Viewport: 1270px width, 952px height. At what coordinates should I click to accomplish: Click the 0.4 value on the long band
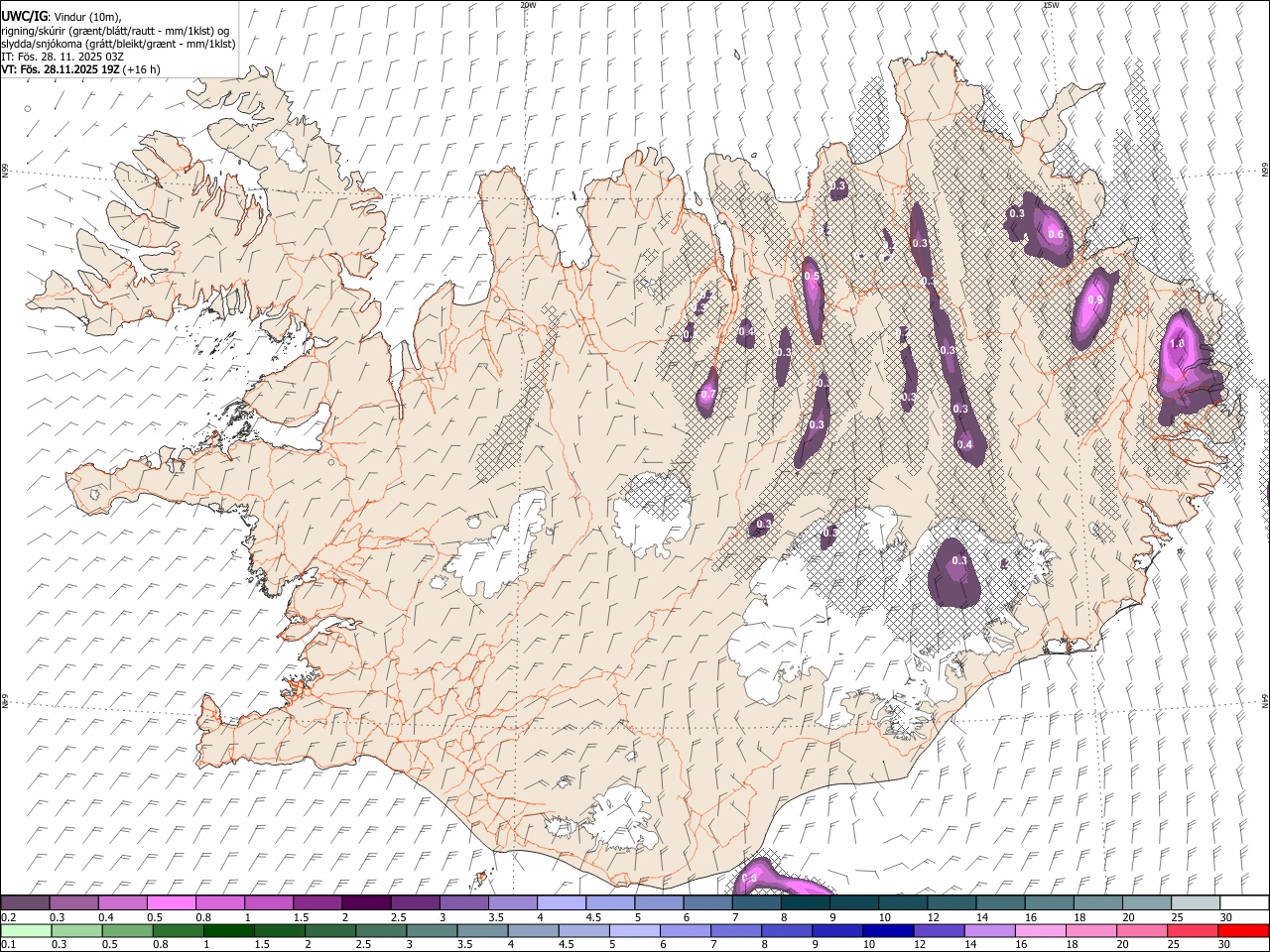pyautogui.click(x=964, y=445)
